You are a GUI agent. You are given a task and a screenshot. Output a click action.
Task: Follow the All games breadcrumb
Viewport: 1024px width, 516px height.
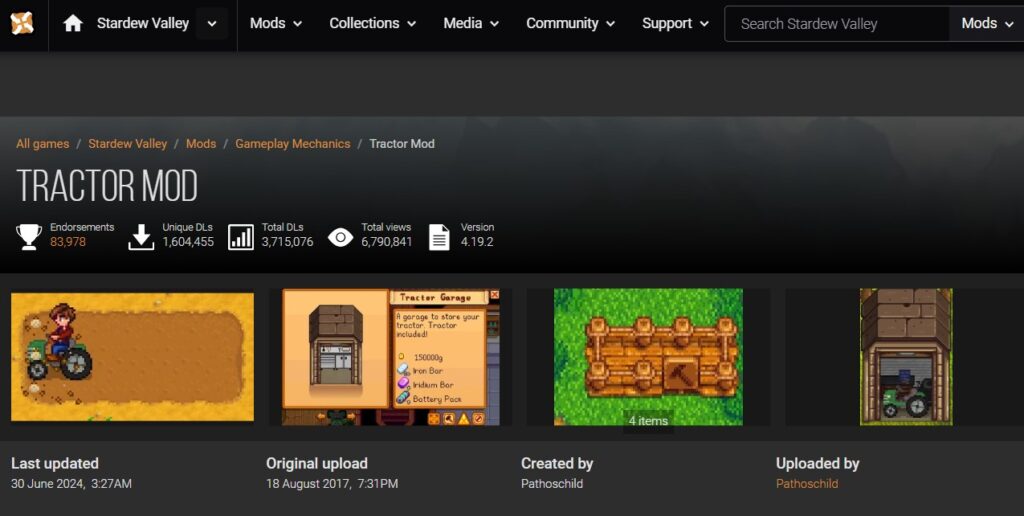point(42,144)
